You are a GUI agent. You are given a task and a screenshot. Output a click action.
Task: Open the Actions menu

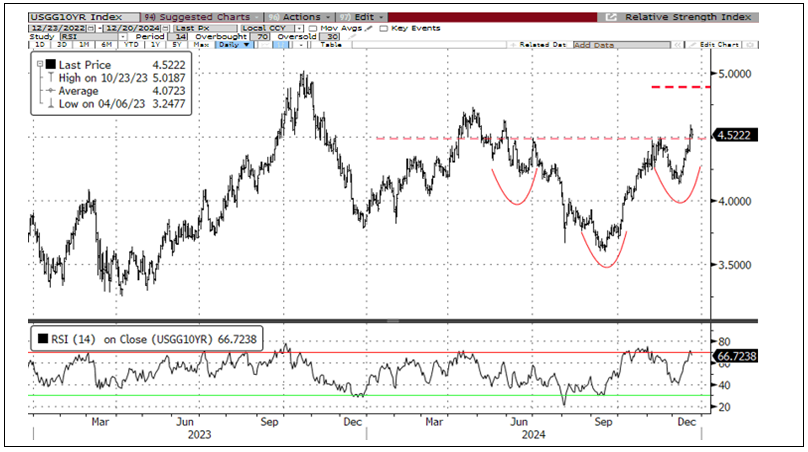point(299,17)
